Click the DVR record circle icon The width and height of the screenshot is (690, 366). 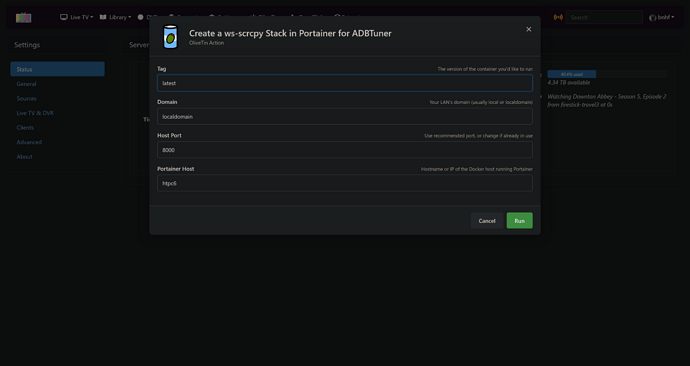(x=140, y=17)
